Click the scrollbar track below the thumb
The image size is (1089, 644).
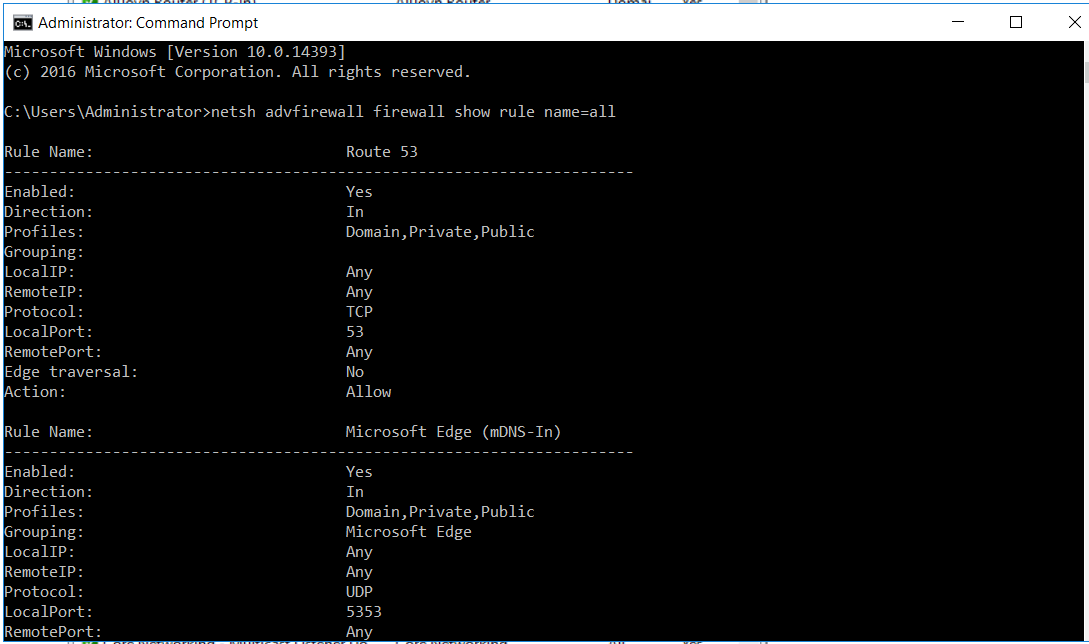(x=1086, y=347)
